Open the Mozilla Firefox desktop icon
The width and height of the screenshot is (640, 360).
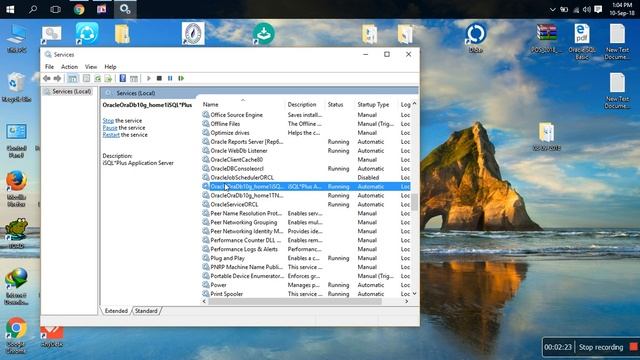click(16, 188)
